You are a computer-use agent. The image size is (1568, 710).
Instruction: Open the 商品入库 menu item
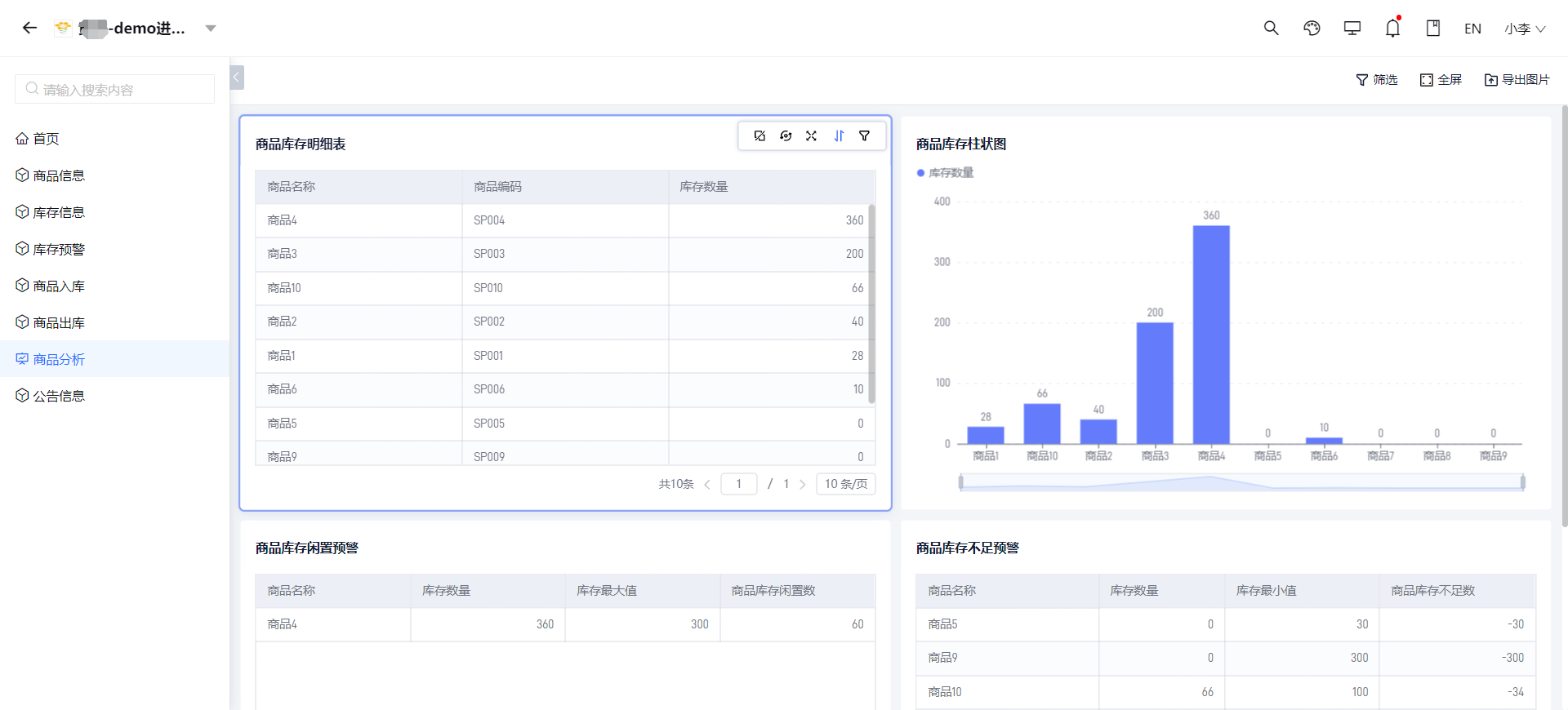(x=114, y=286)
